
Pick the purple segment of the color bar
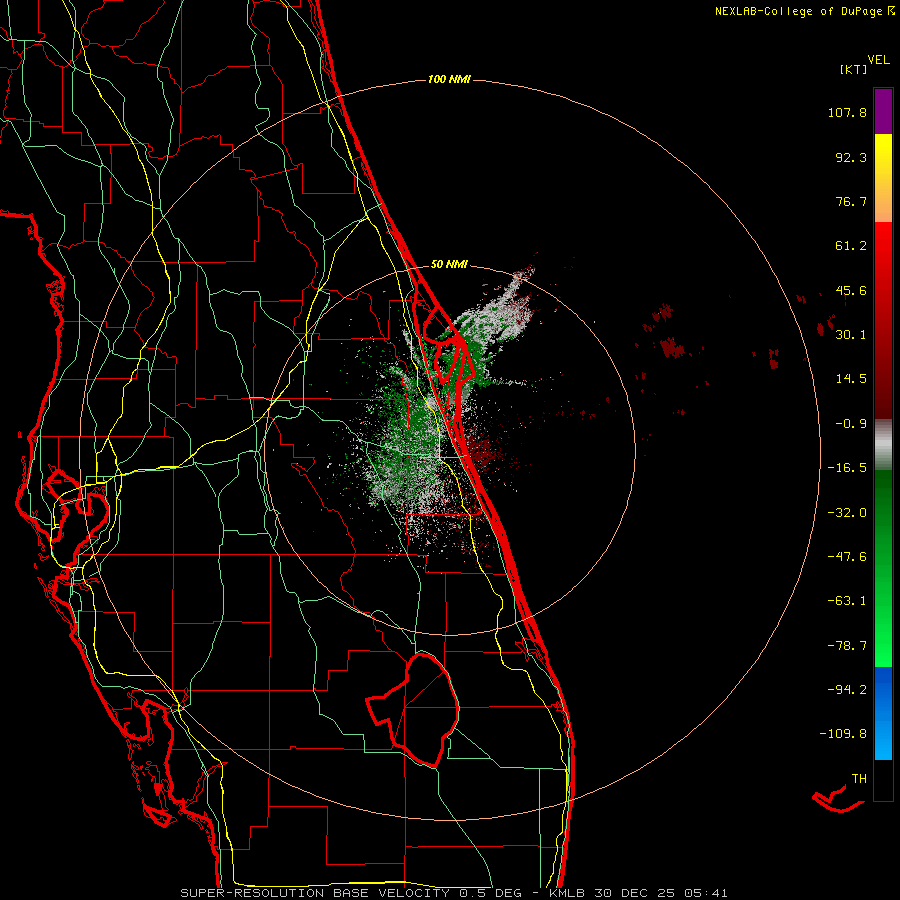[883, 112]
